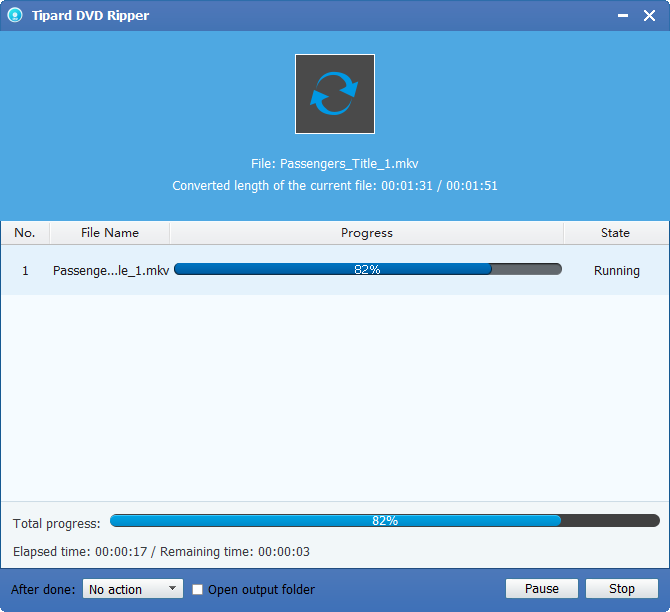Click the Tipard app logo in title bar
This screenshot has height=612, width=670.
click(x=15, y=17)
